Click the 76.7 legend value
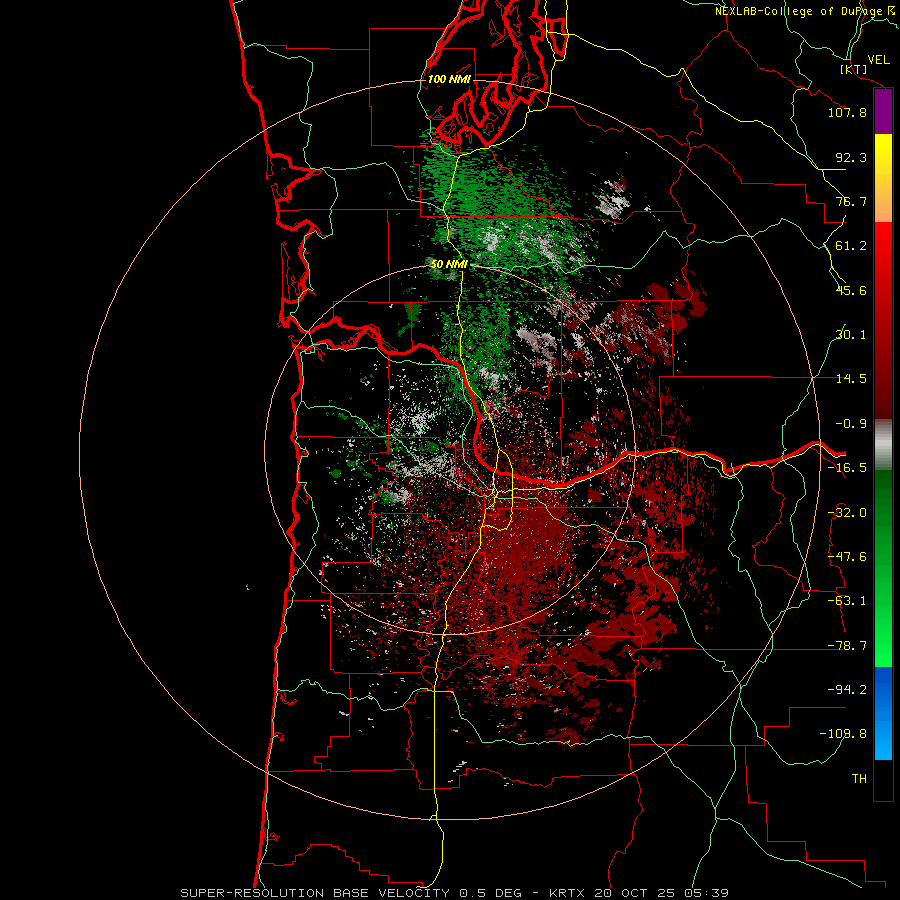This screenshot has height=900, width=900. (851, 201)
